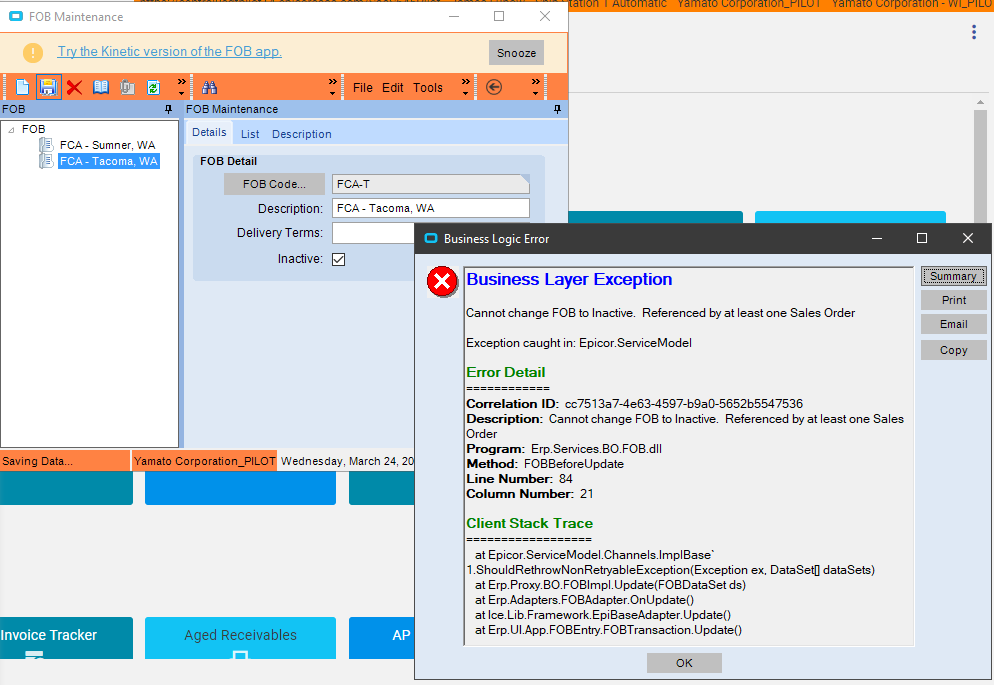Switch to the Description tab

(x=302, y=134)
